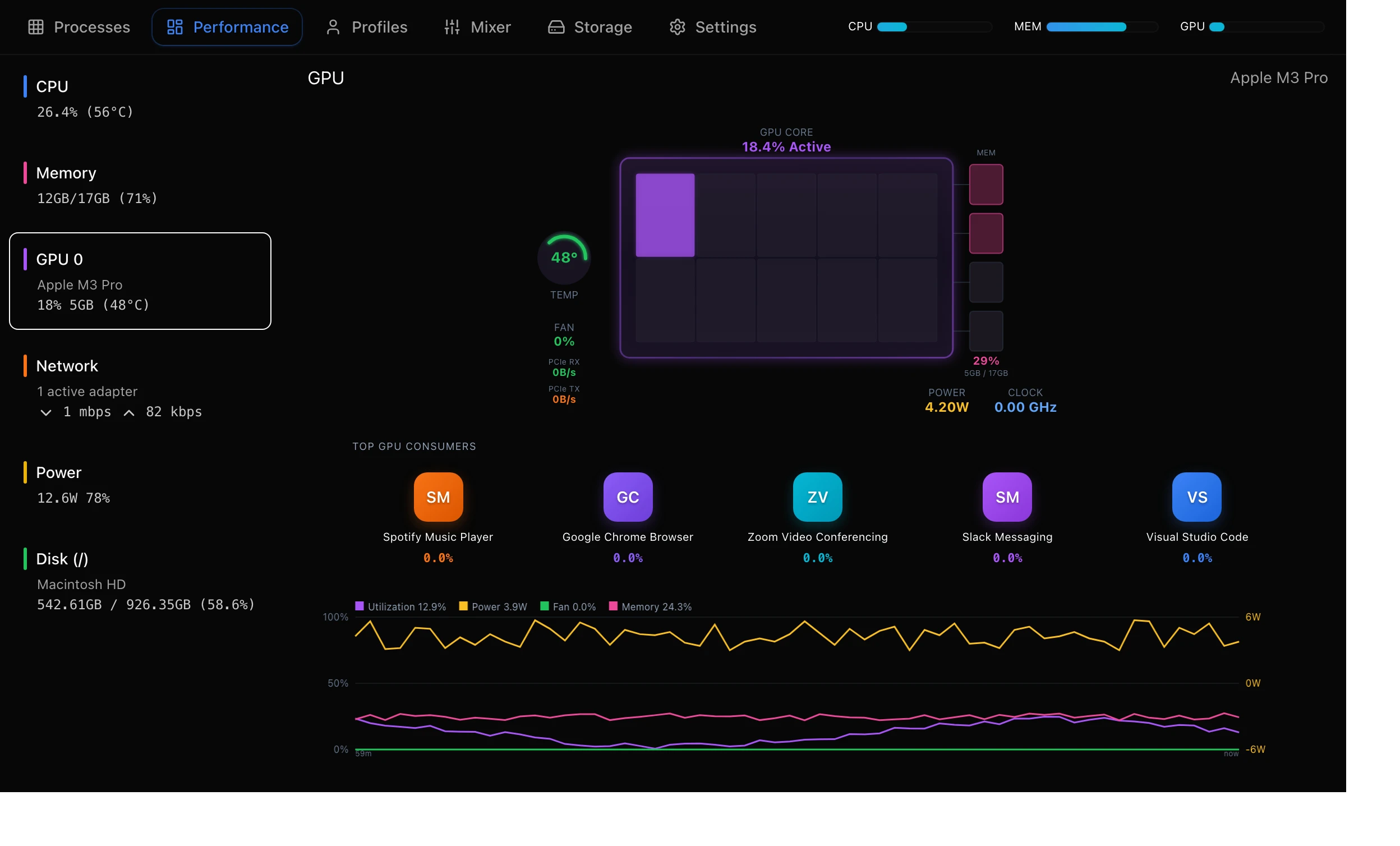
Task: Click the MEM usage bar in header
Action: (1102, 27)
